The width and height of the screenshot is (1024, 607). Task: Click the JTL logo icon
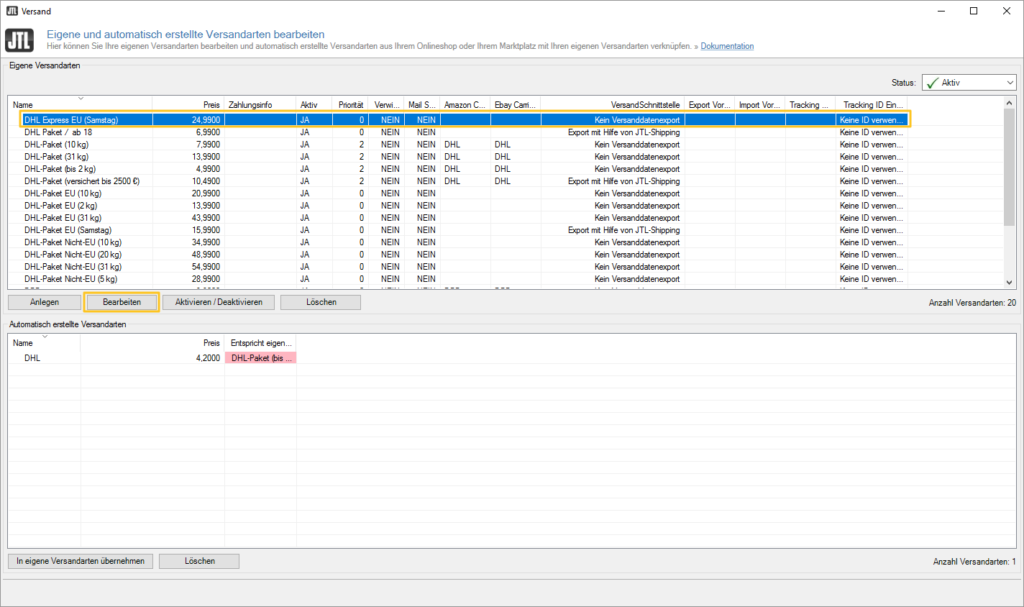pos(20,40)
